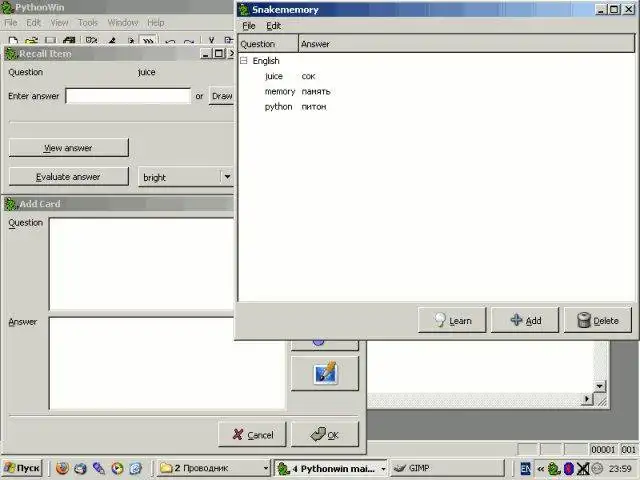Click the snake icon in Snakememory title bar
This screenshot has height=480, width=640.
coord(244,9)
